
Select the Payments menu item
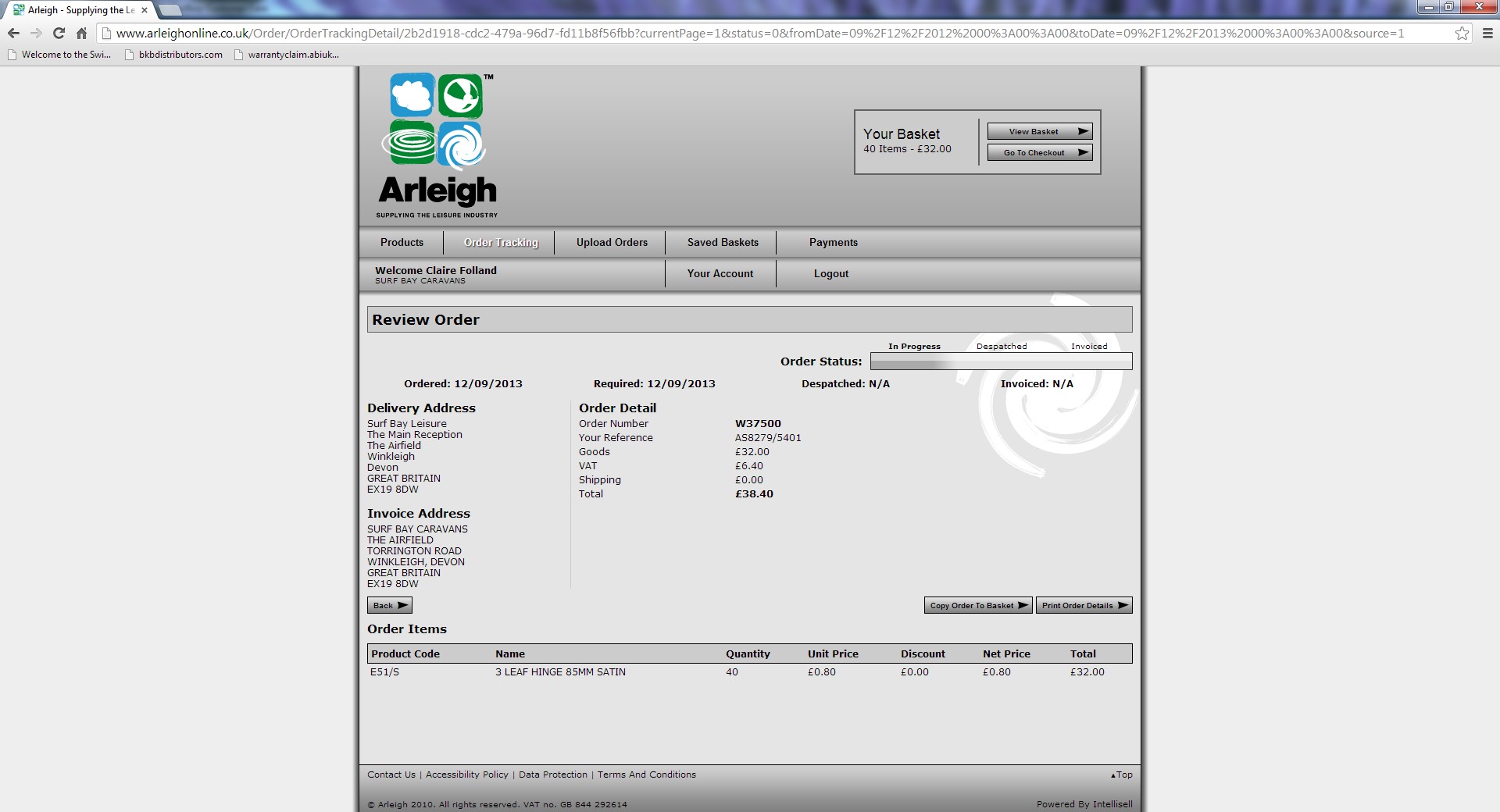(833, 243)
